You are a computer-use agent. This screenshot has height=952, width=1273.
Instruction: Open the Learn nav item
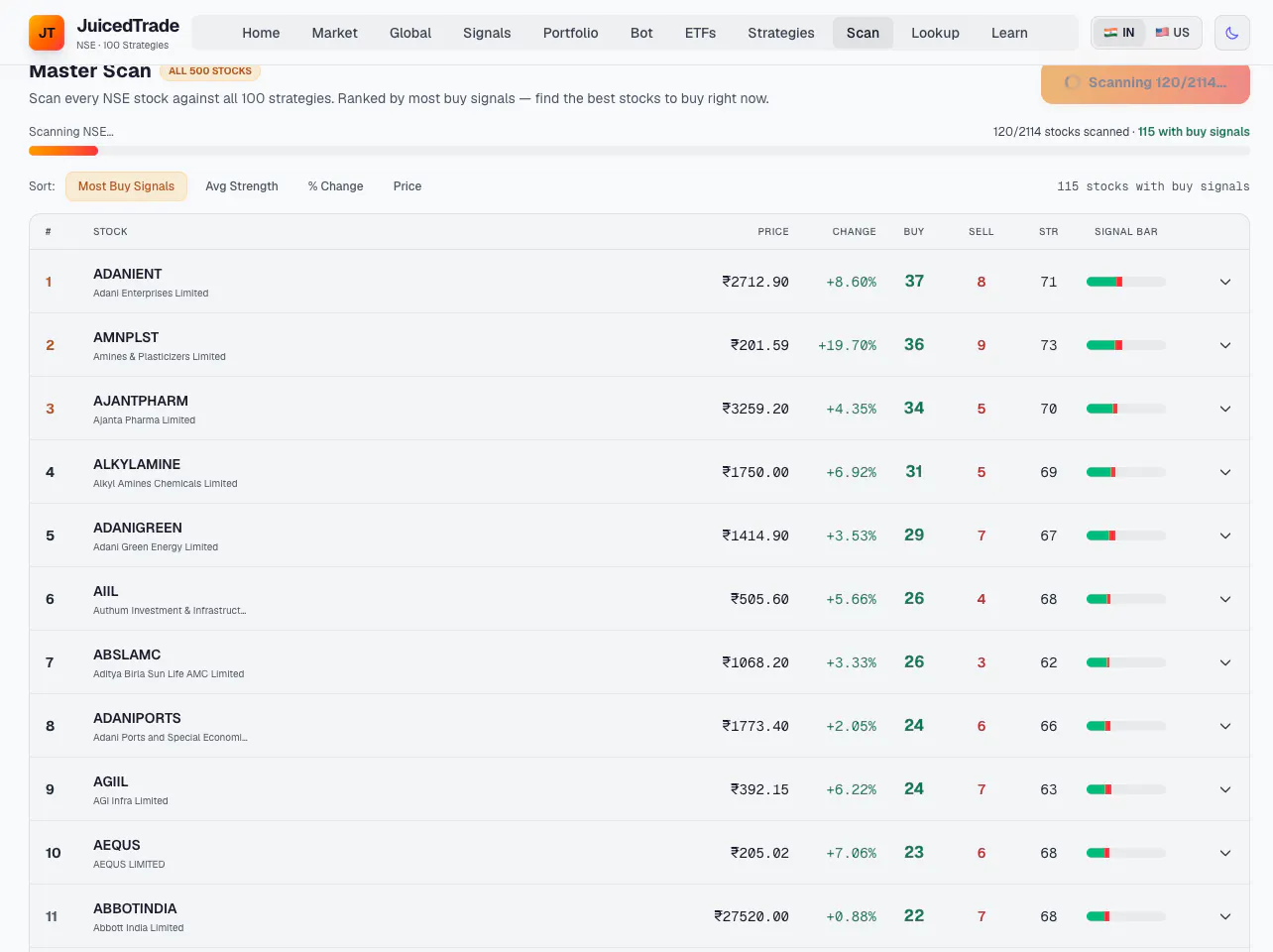[x=1009, y=33]
